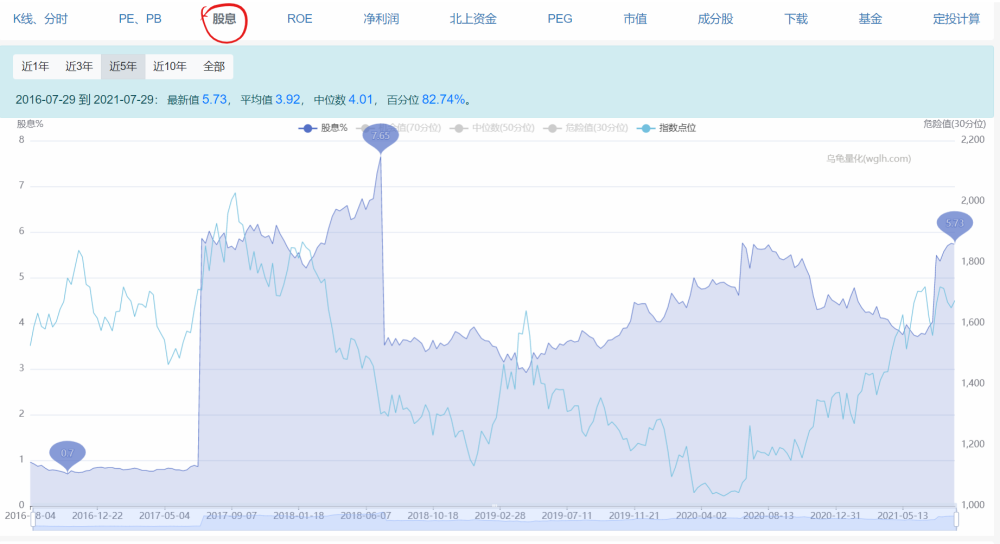Click the 2018-06-07 x-axis date label
Viewport: 1000px width, 544px height.
coord(366,515)
